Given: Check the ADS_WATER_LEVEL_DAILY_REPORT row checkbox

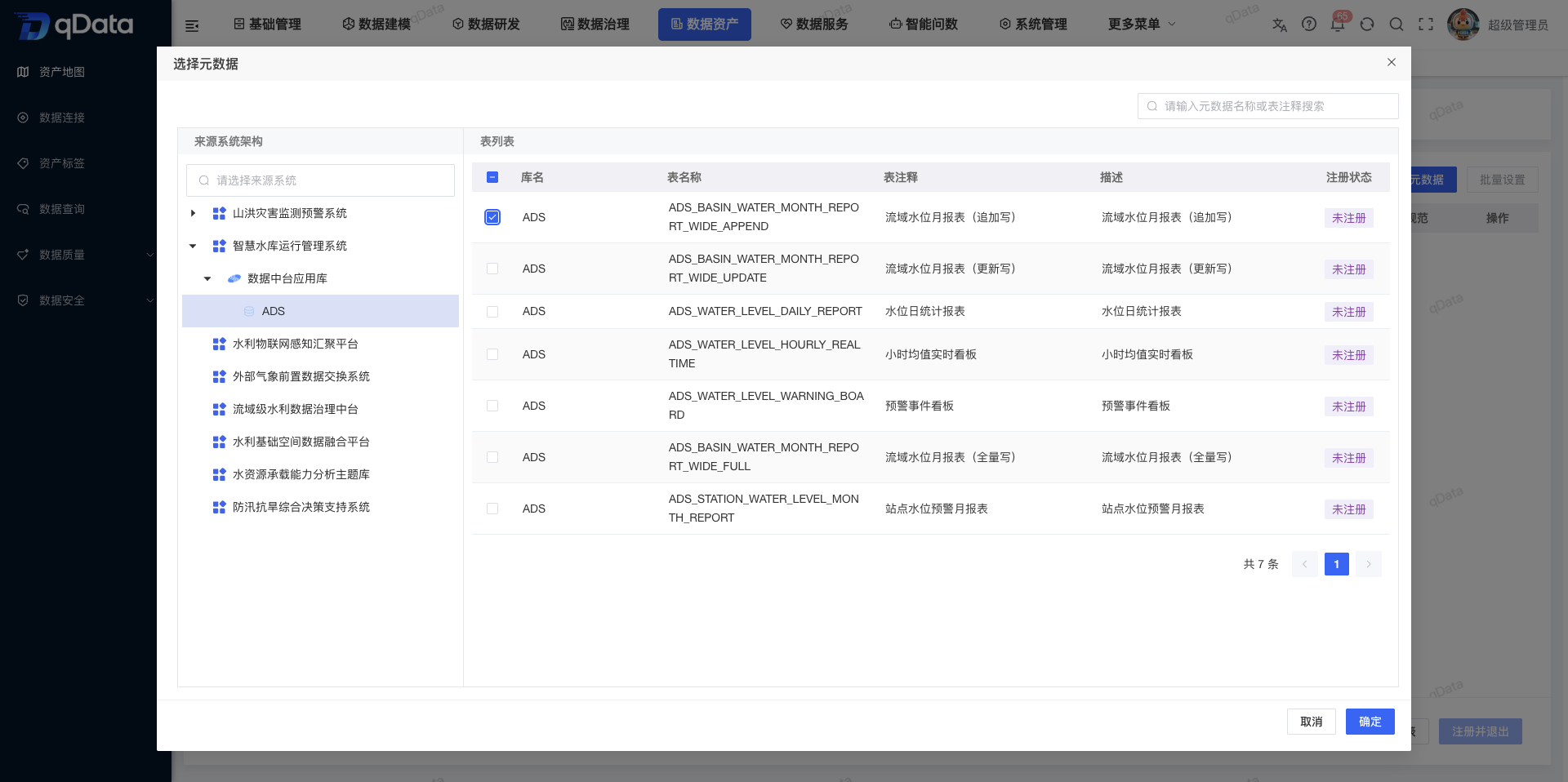Looking at the screenshot, I should click(492, 312).
